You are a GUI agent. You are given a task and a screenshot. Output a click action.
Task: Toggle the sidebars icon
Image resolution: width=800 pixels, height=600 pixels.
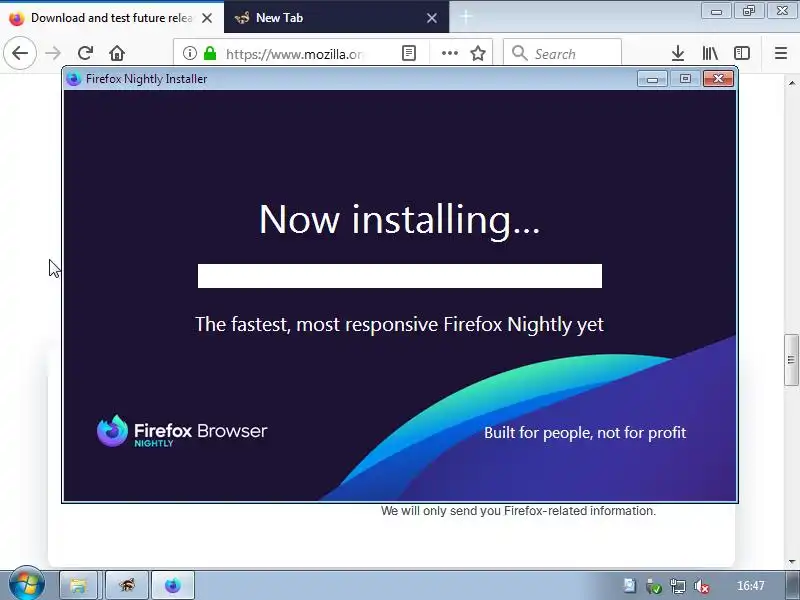click(742, 53)
